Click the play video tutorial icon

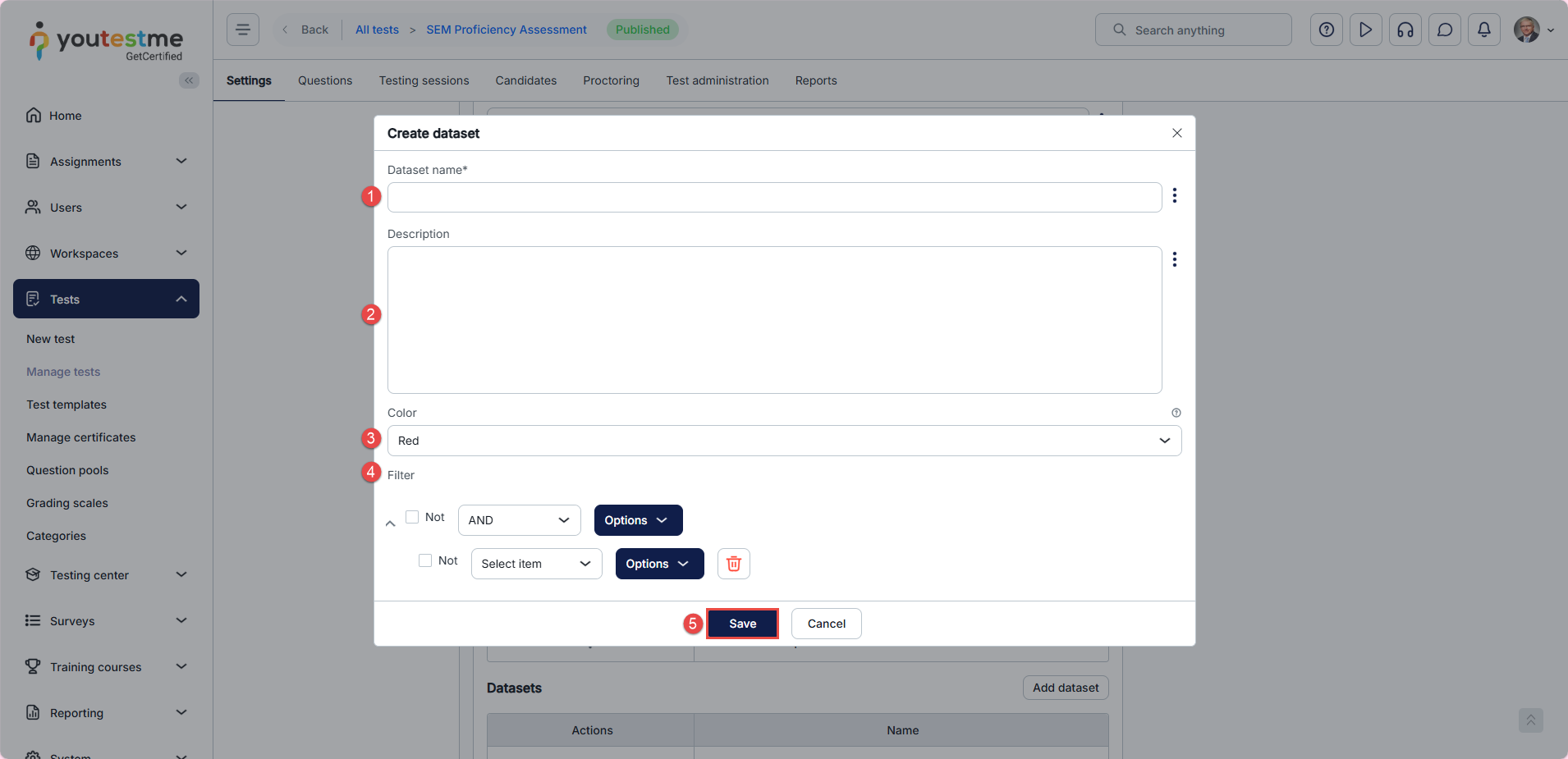tap(1365, 30)
